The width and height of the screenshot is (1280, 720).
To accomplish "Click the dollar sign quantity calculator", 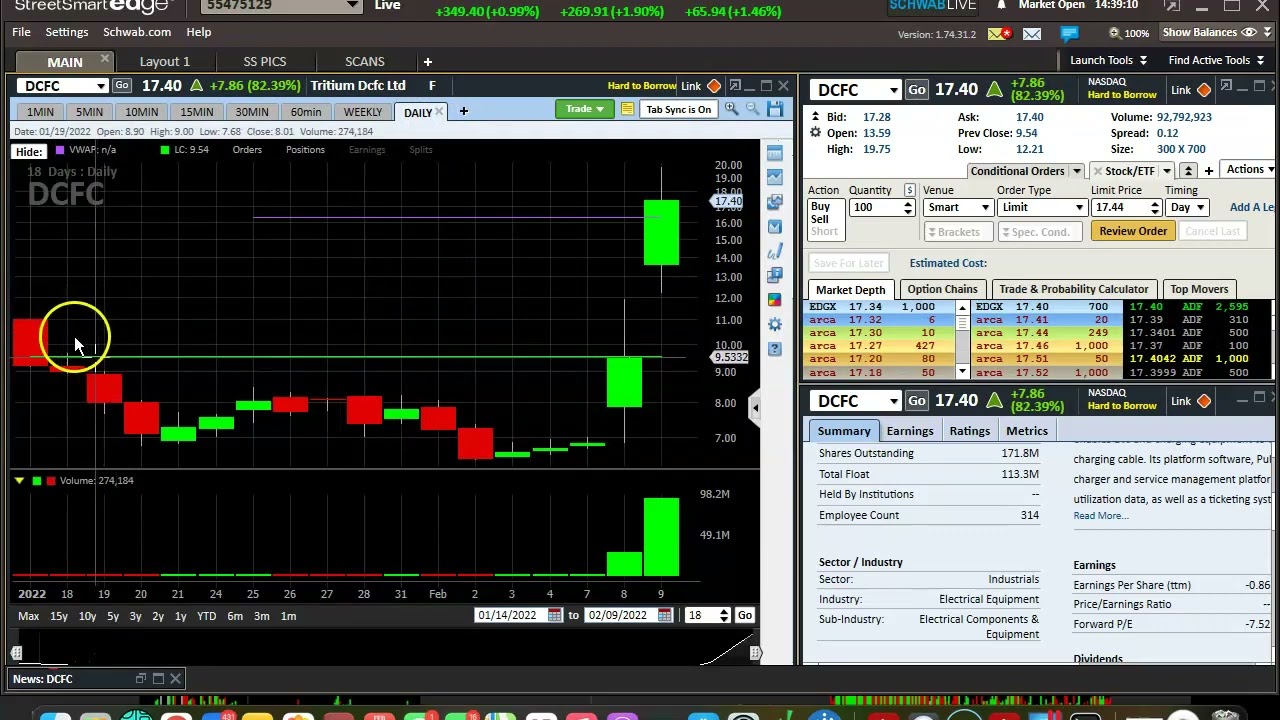I will (909, 190).
